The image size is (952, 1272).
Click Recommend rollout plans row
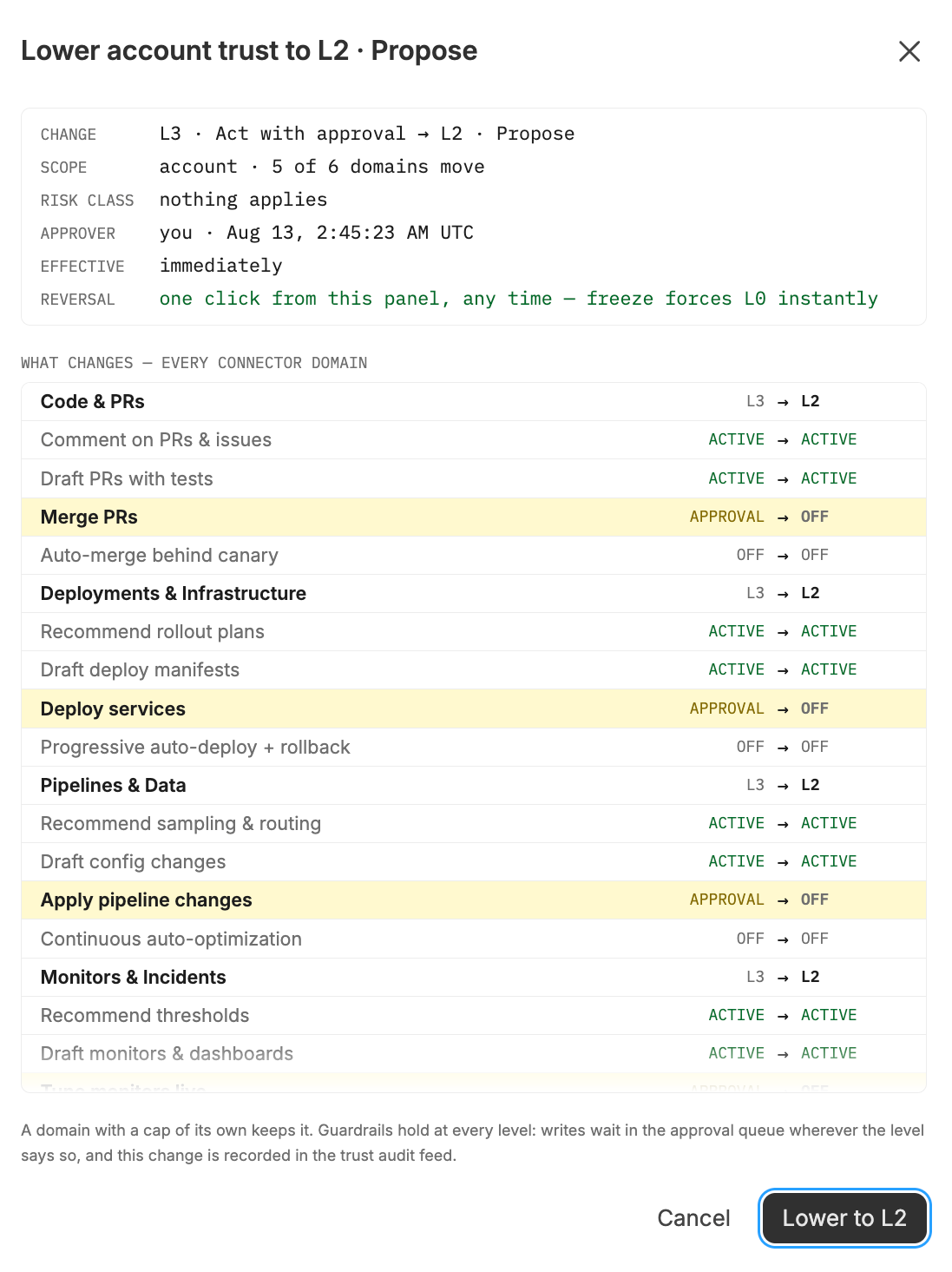tap(474, 631)
